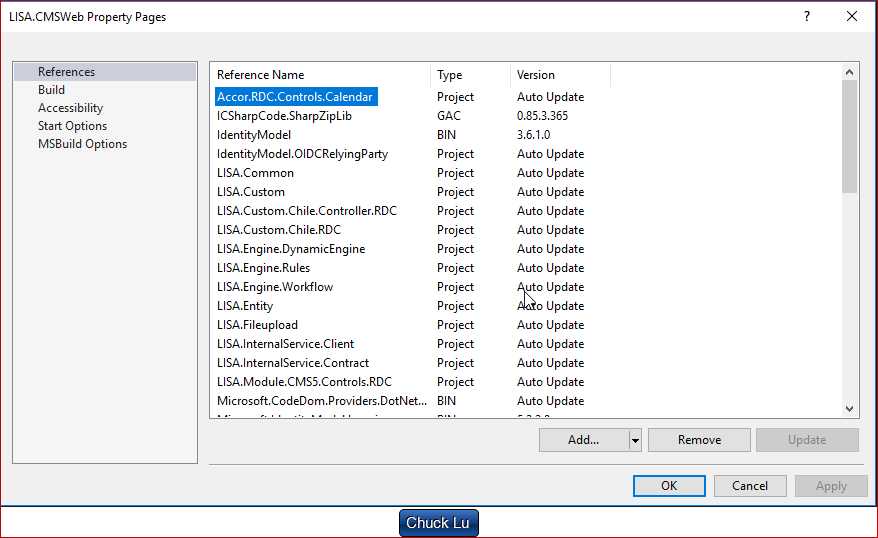This screenshot has height=538, width=878.
Task: Select Accessibility in the left pane
Action: click(x=71, y=107)
